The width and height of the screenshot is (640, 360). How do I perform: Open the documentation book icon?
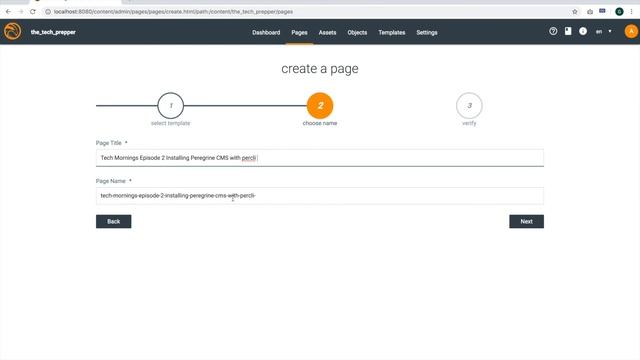[568, 31]
